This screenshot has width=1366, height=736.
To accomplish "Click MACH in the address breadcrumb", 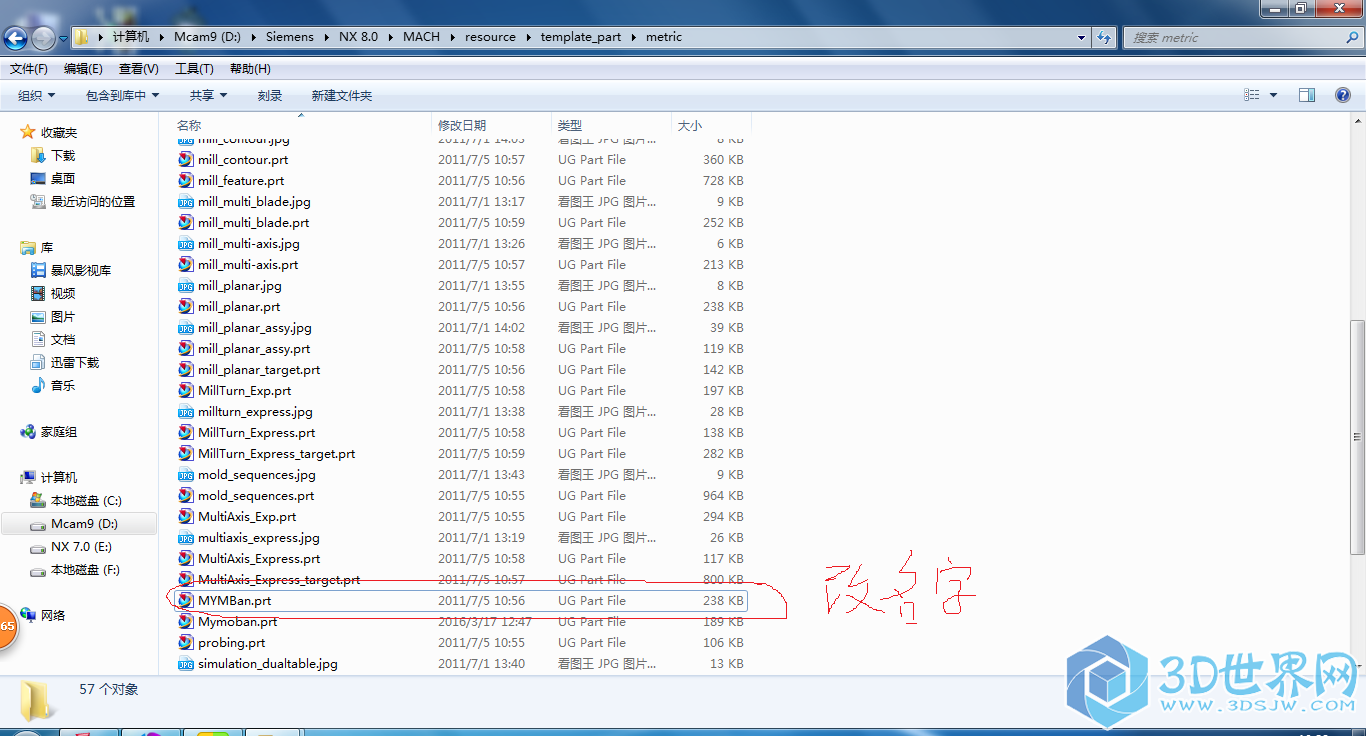I will point(421,37).
